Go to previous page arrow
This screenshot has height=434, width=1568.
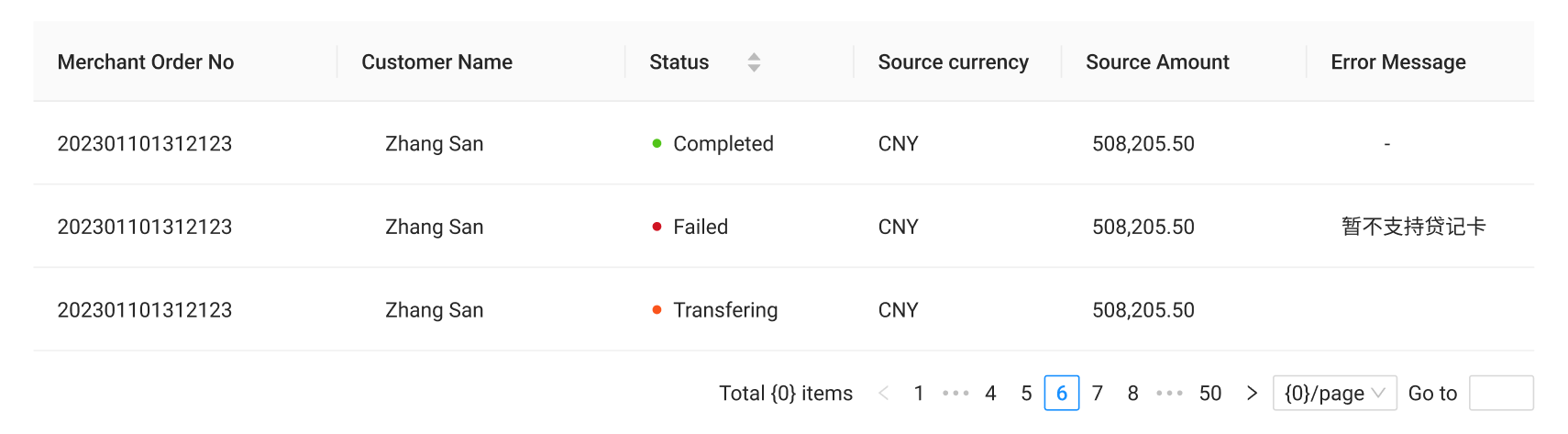(x=884, y=394)
